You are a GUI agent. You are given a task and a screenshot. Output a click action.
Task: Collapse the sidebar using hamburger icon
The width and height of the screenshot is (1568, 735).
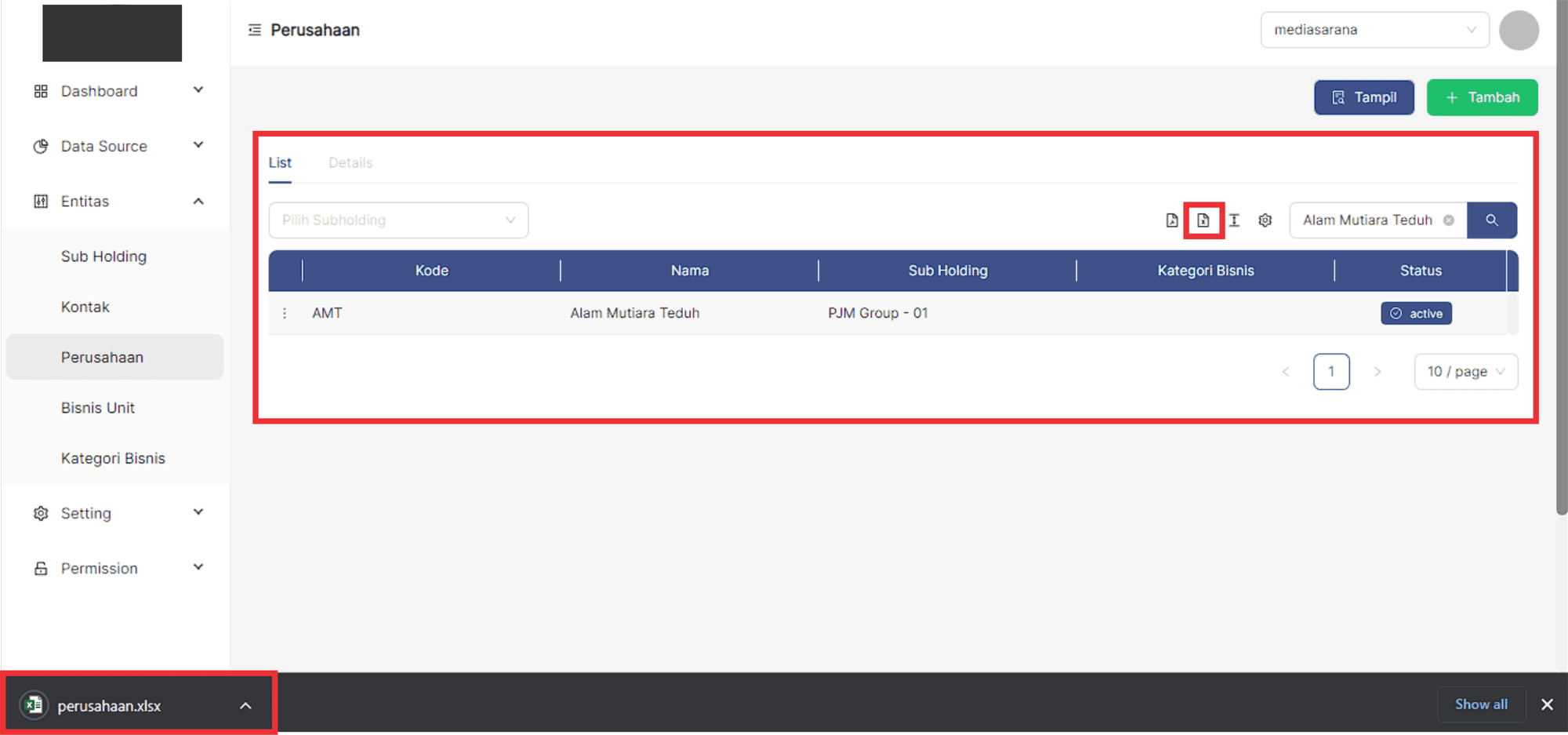[254, 30]
